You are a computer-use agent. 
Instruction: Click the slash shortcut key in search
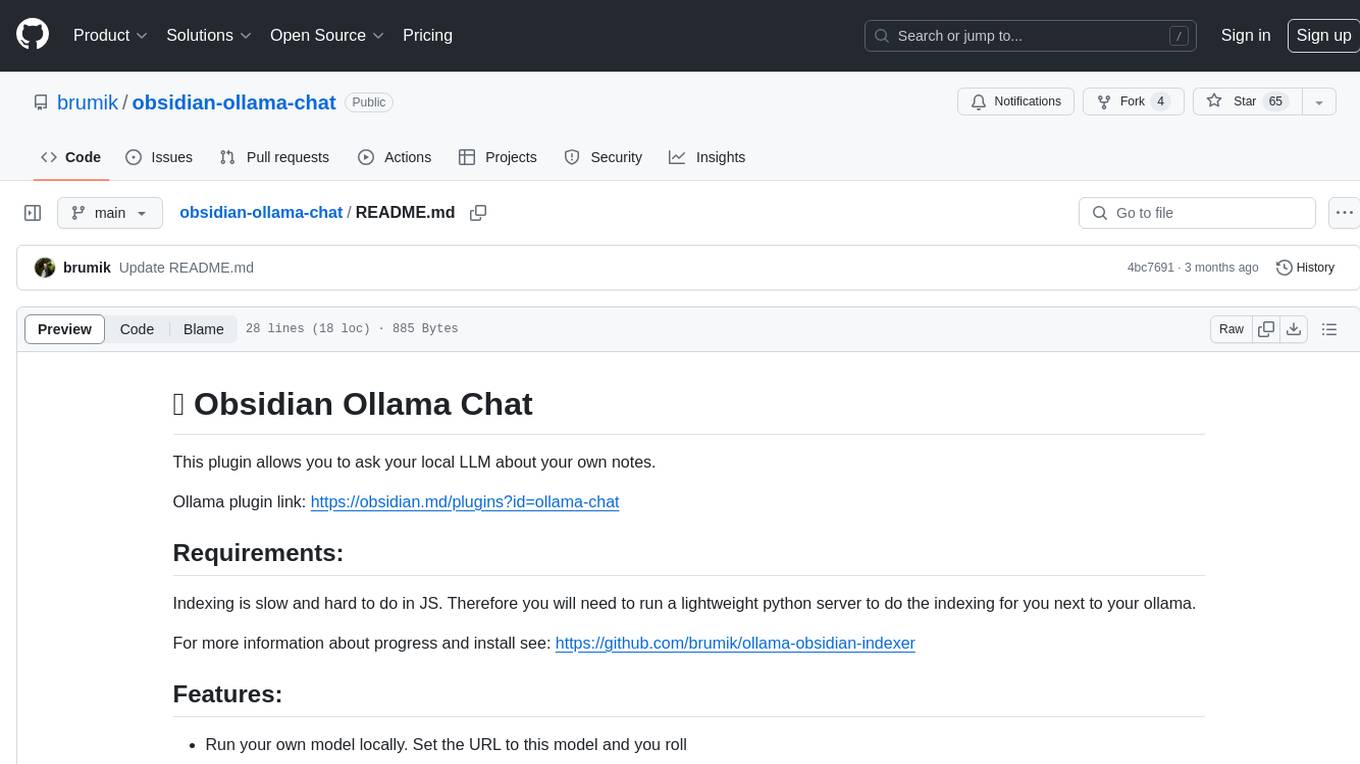[1179, 36]
